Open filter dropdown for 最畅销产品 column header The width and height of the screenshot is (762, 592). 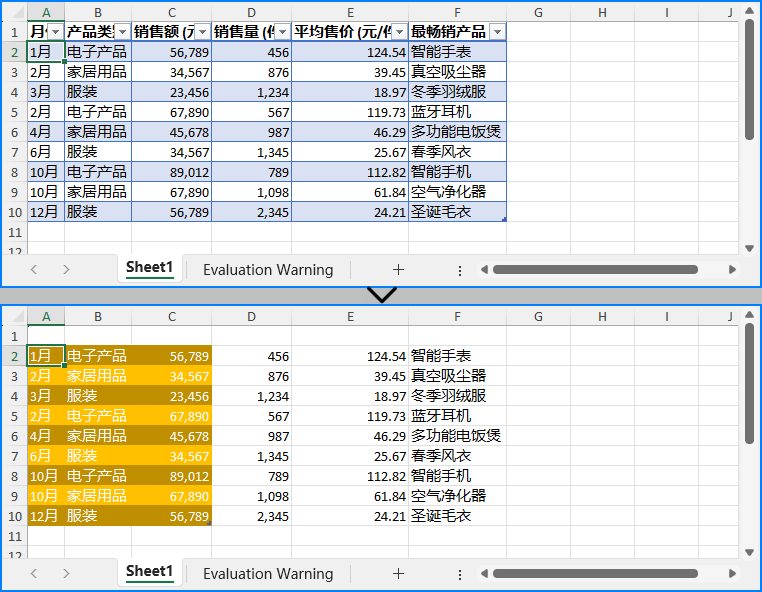pos(497,32)
